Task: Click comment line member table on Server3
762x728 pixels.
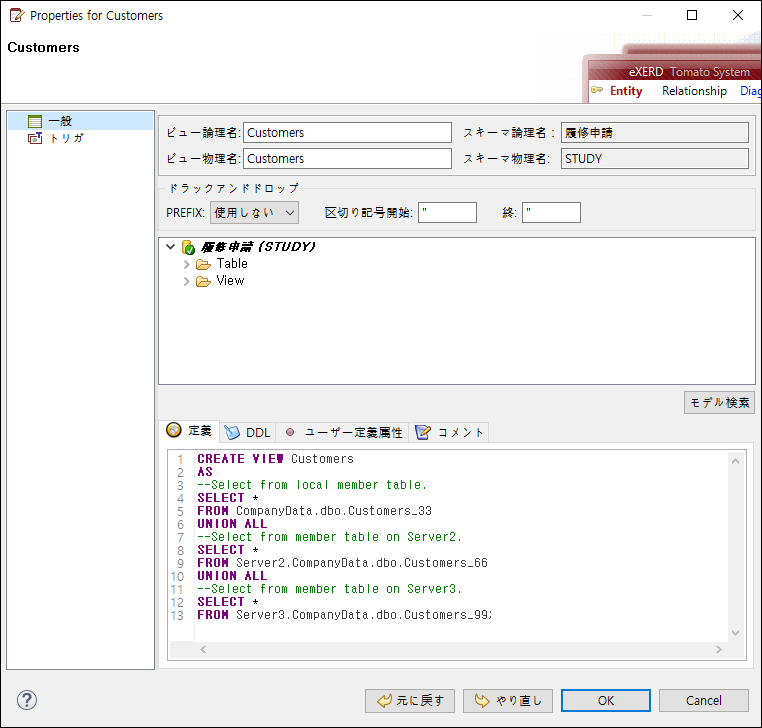Action: [x=329, y=589]
